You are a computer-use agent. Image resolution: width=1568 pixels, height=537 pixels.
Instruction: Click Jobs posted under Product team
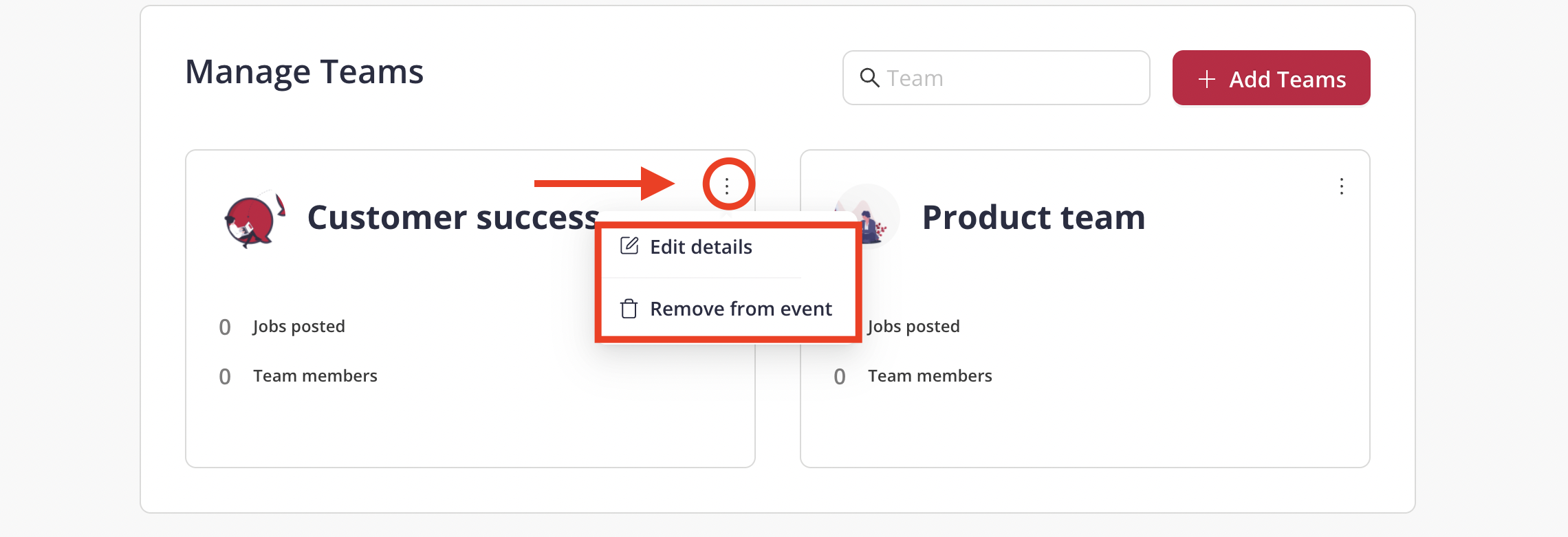[x=913, y=327]
